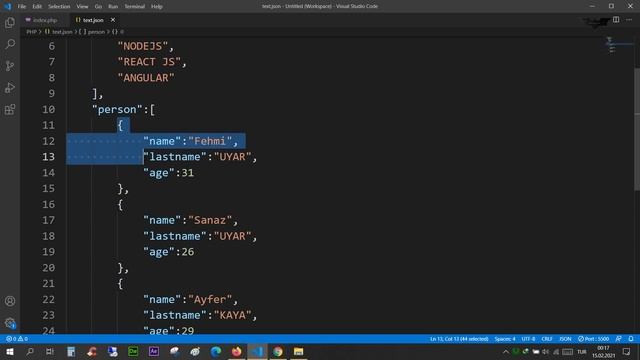Open Task View on the taskbar
Image resolution: width=640 pixels, height=360 pixels.
(50, 351)
